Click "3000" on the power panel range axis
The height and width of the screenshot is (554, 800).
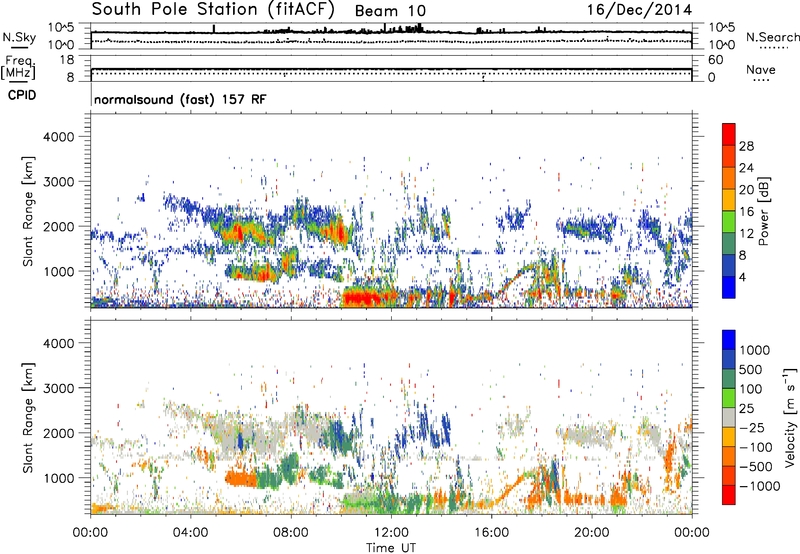point(58,182)
